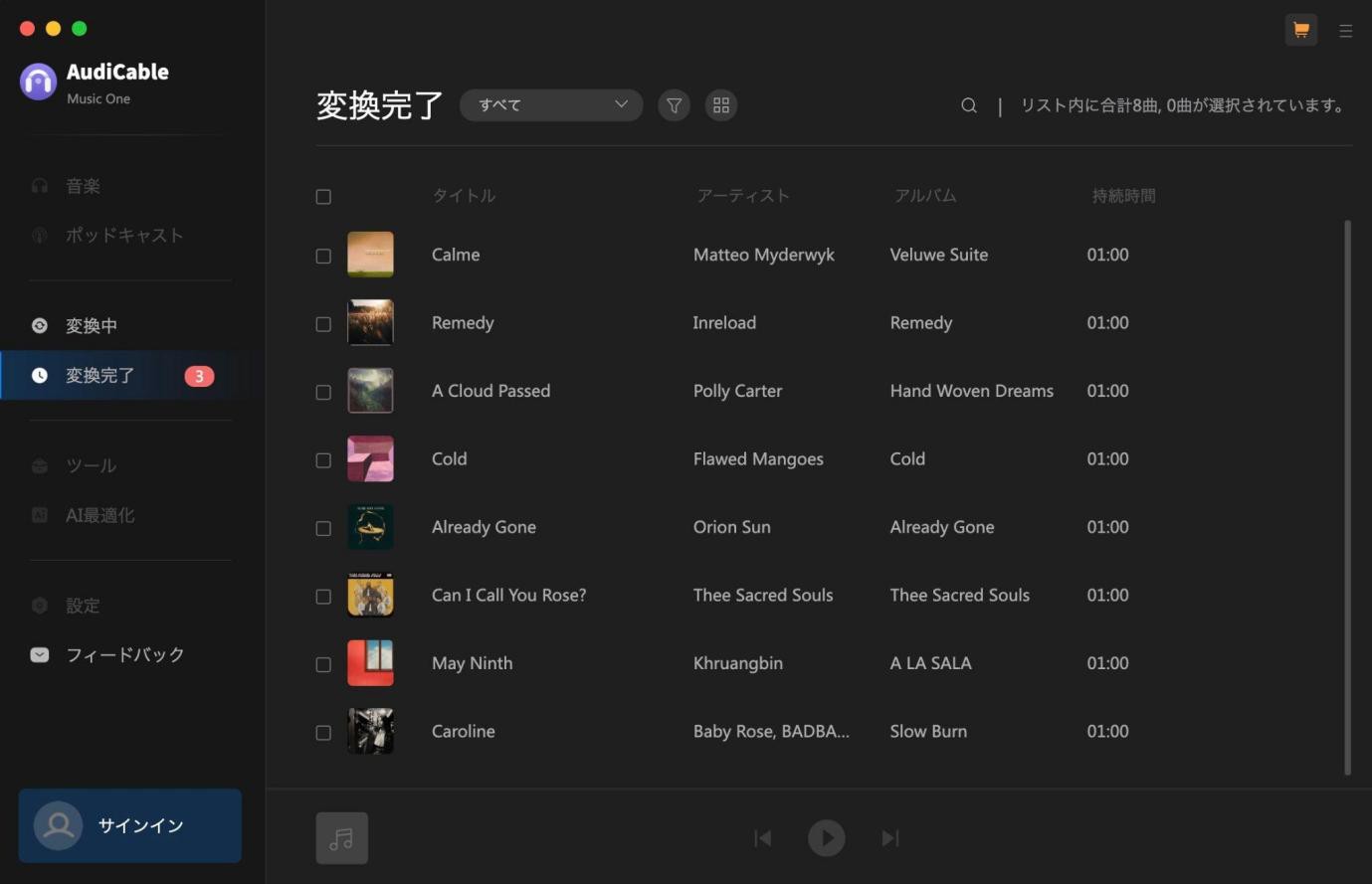Open the shopping cart purchase icon
The height and width of the screenshot is (884, 1372).
pyautogui.click(x=1300, y=30)
